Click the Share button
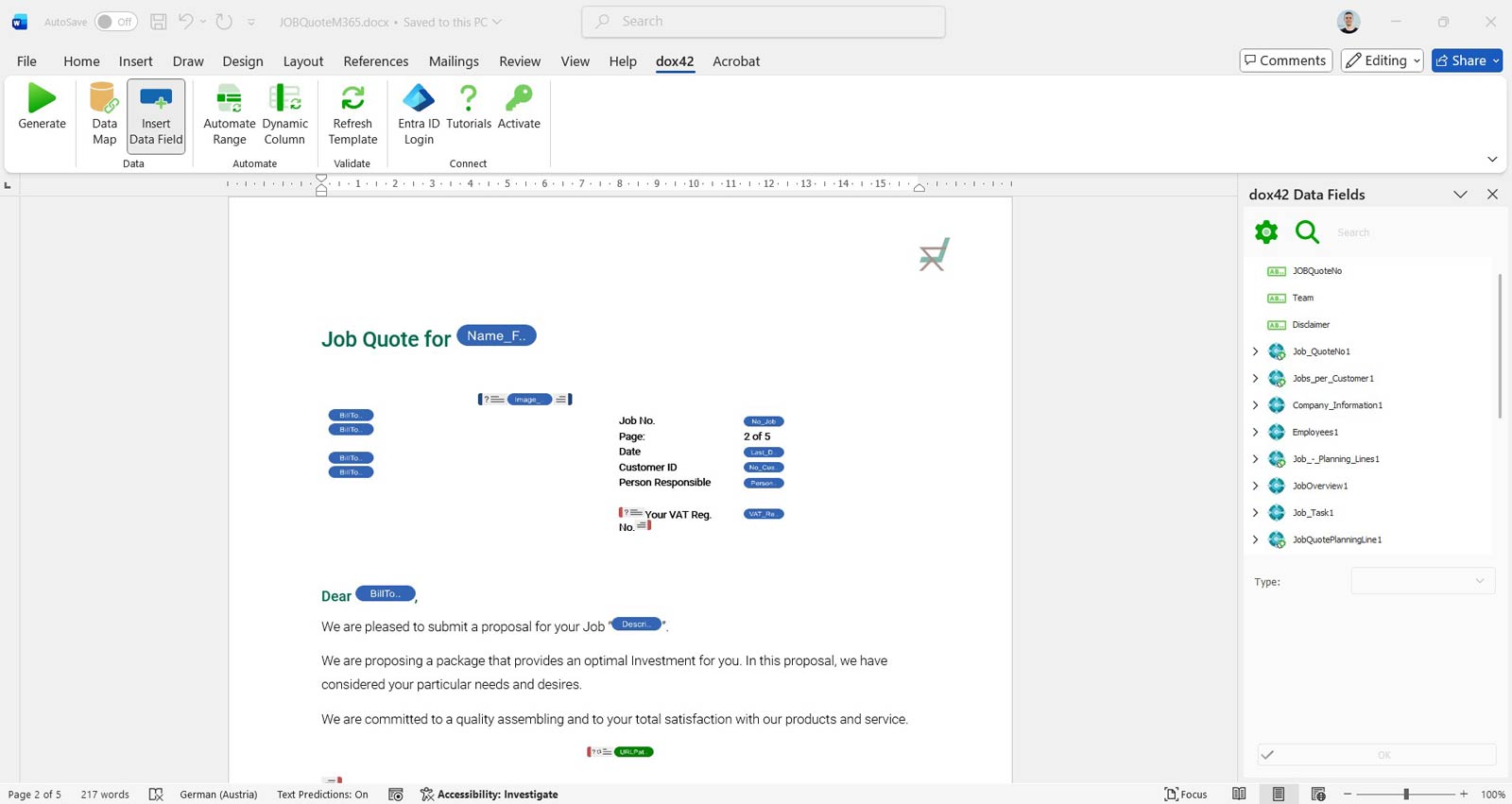This screenshot has width=1512, height=804. point(1467,60)
